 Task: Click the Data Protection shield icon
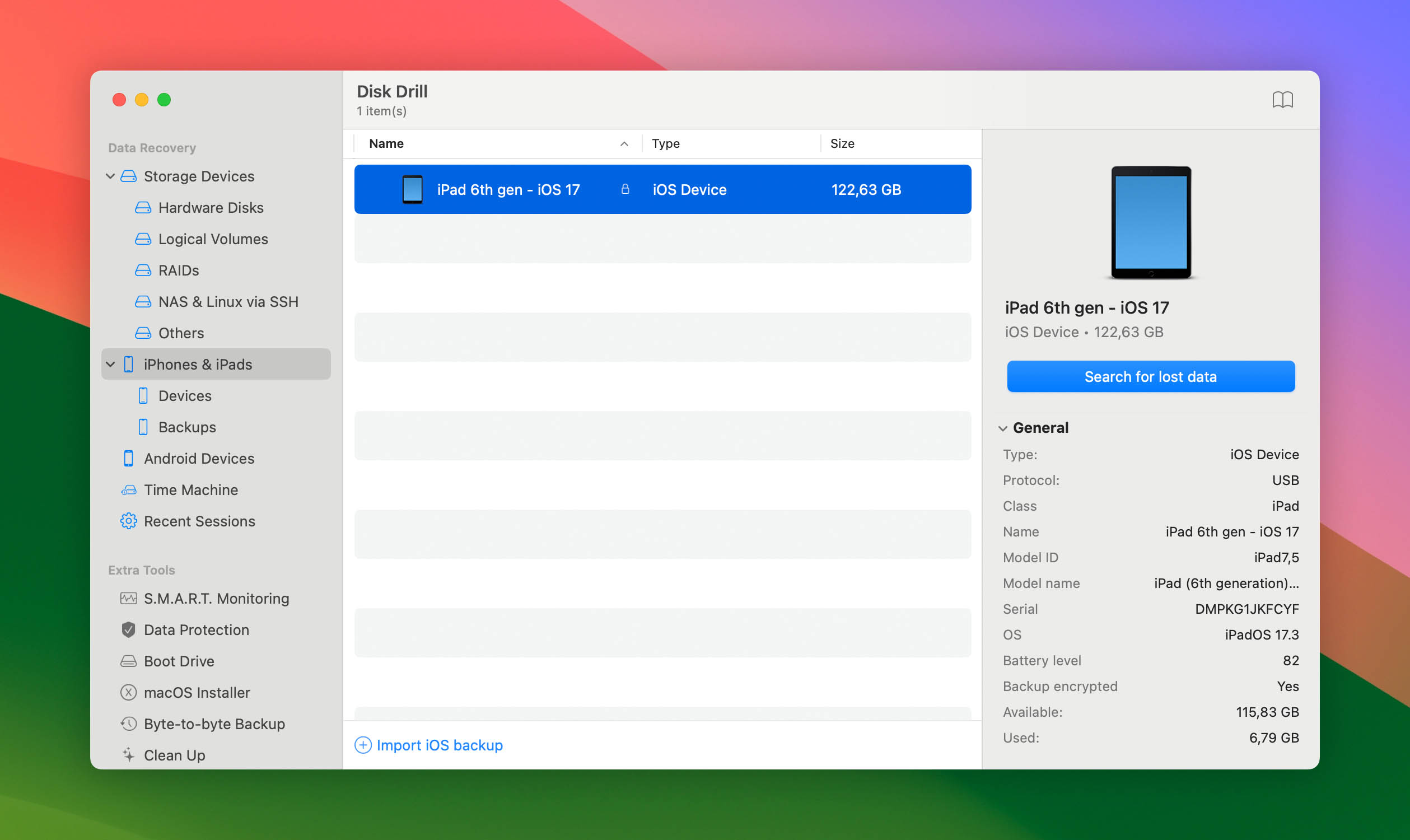click(128, 629)
